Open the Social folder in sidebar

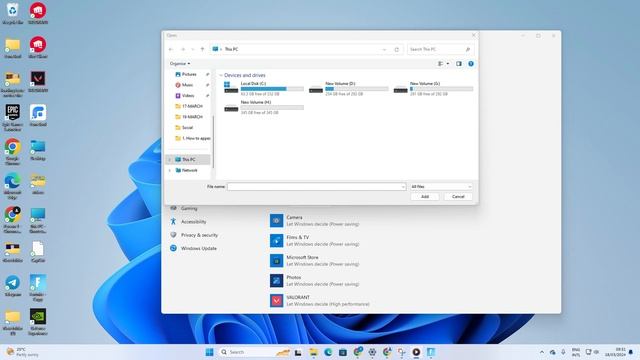pos(187,127)
